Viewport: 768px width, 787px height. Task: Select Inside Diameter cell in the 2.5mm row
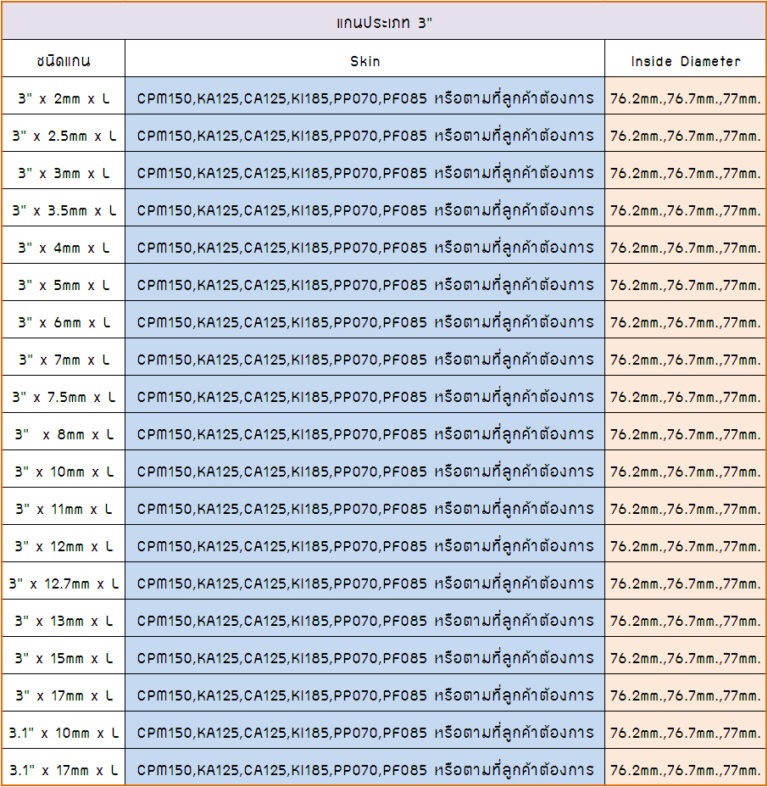point(685,133)
